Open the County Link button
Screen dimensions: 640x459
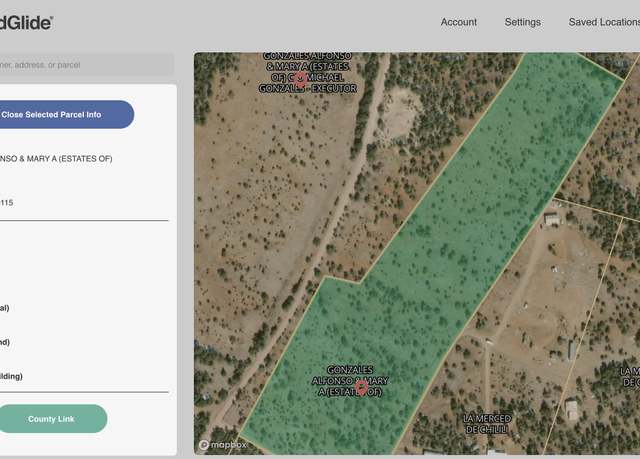52,419
